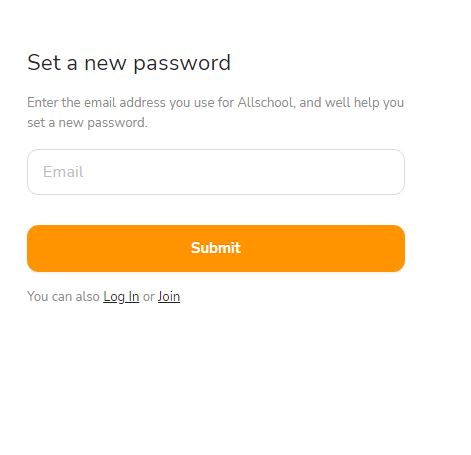Click 'set a new password.' description line
The height and width of the screenshot is (455, 471).
tap(87, 123)
